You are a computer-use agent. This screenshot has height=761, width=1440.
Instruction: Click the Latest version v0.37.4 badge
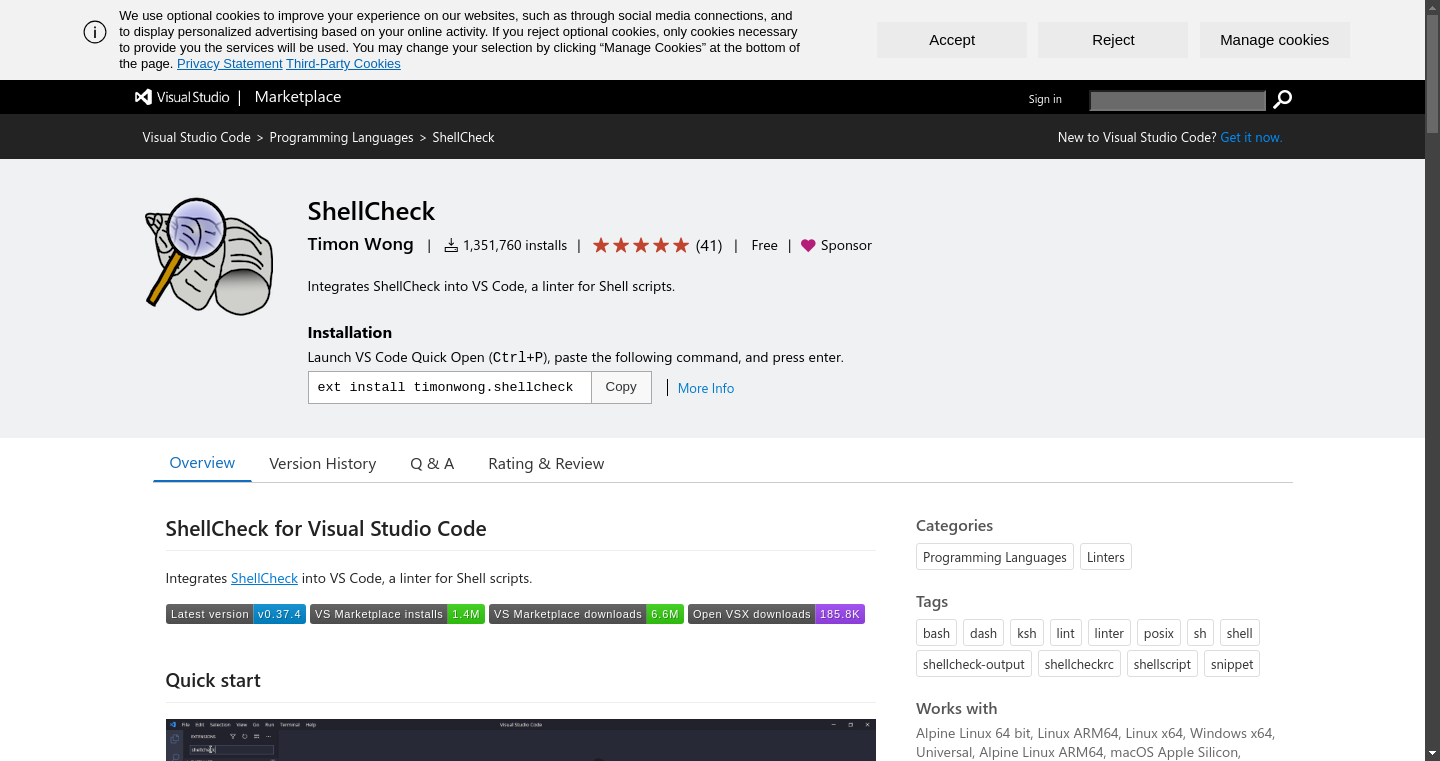point(236,614)
